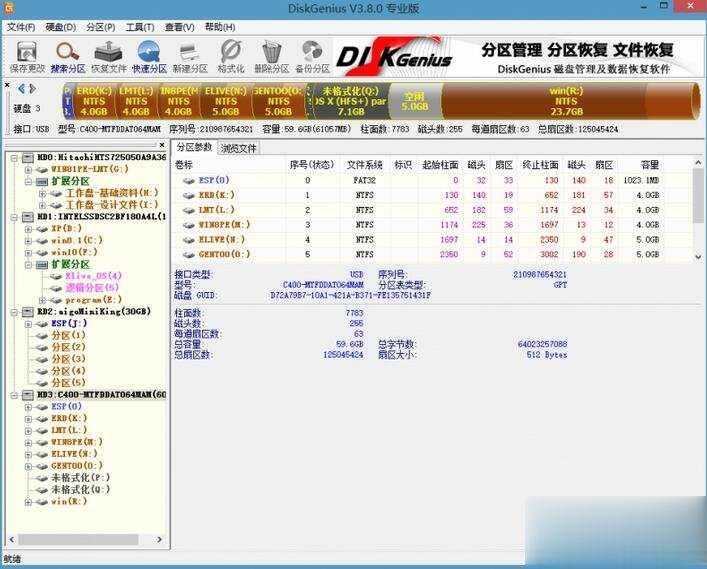Screen dimensions: 707x569
Task: Select work disk design files (I:) node
Action: 112,205
